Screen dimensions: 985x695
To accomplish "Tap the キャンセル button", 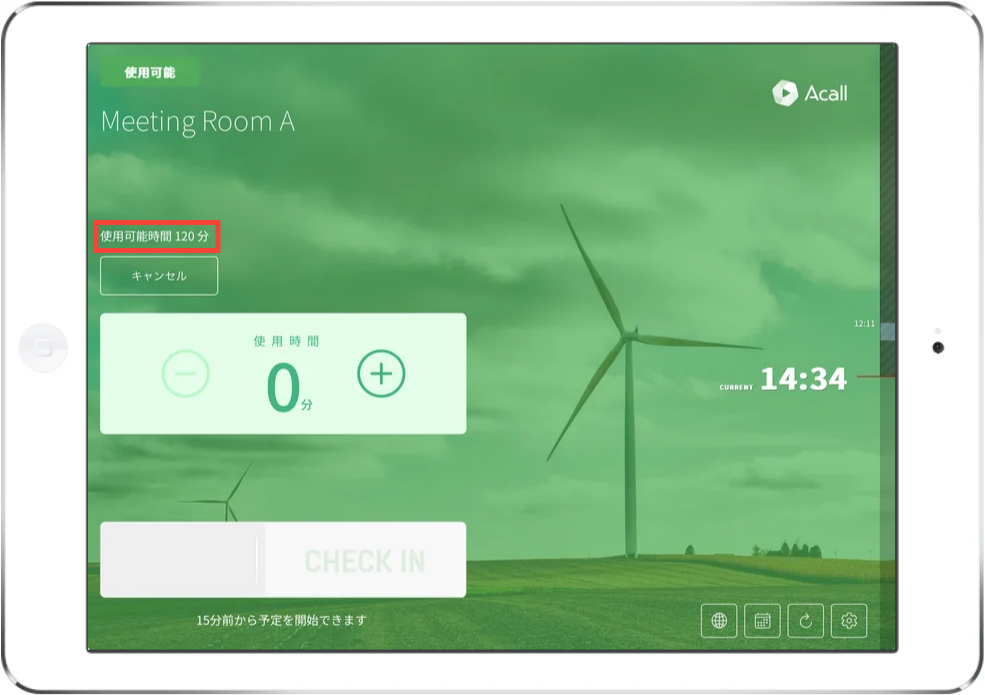I will [159, 276].
